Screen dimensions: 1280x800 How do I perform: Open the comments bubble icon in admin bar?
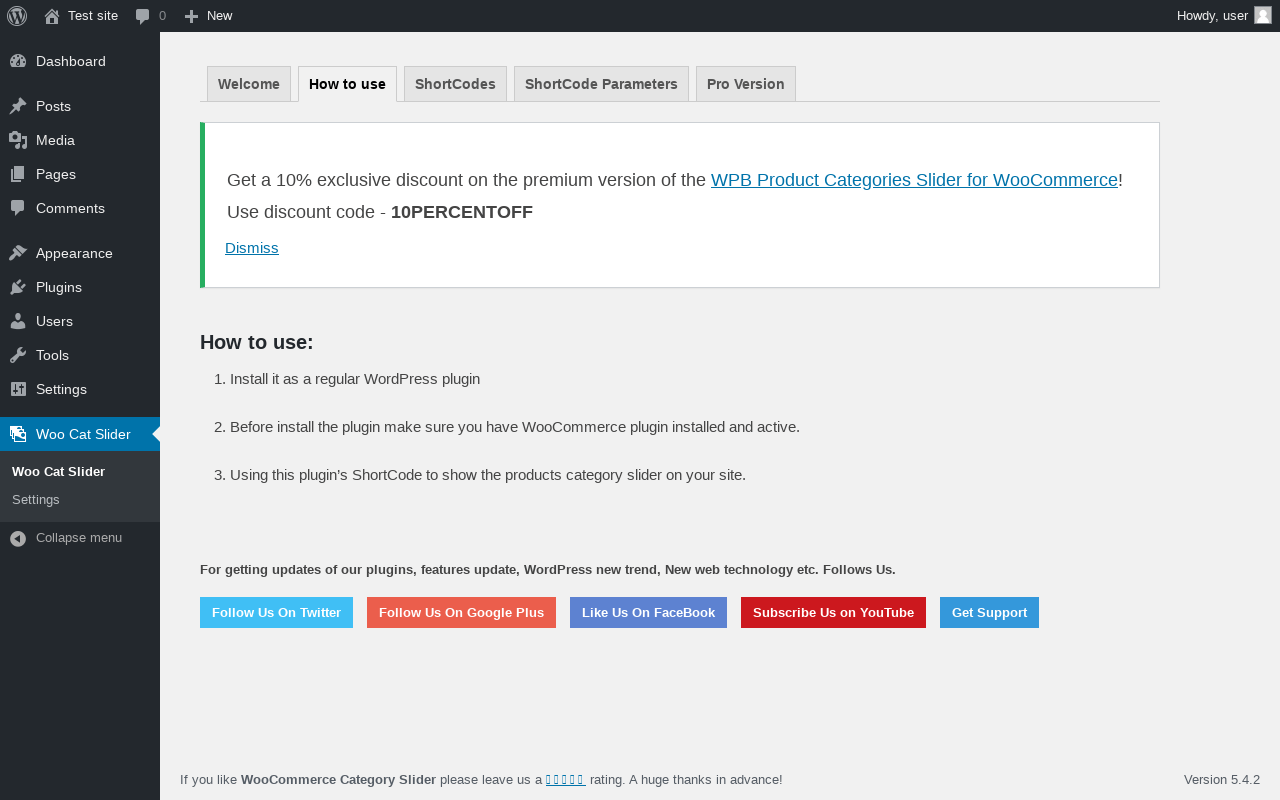(143, 16)
